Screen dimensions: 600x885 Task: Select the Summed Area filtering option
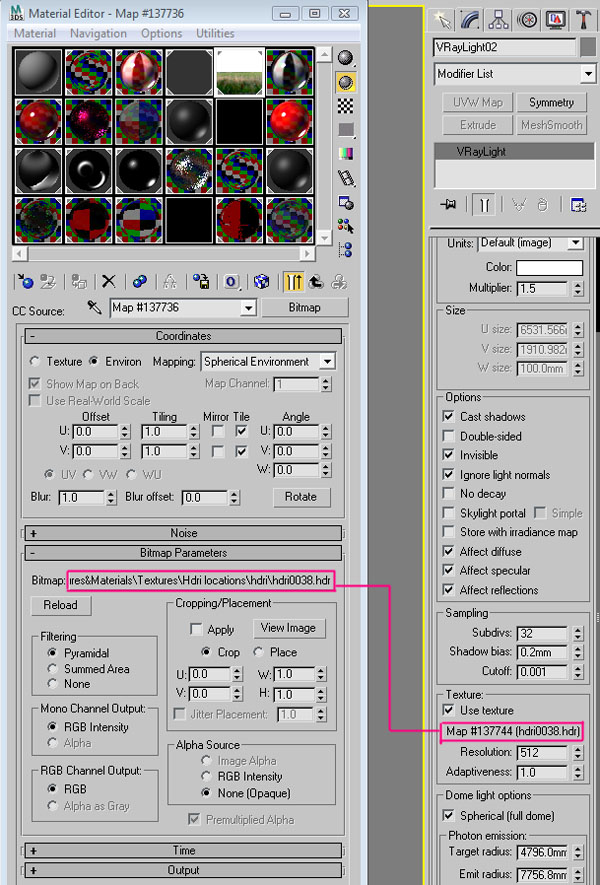53,669
